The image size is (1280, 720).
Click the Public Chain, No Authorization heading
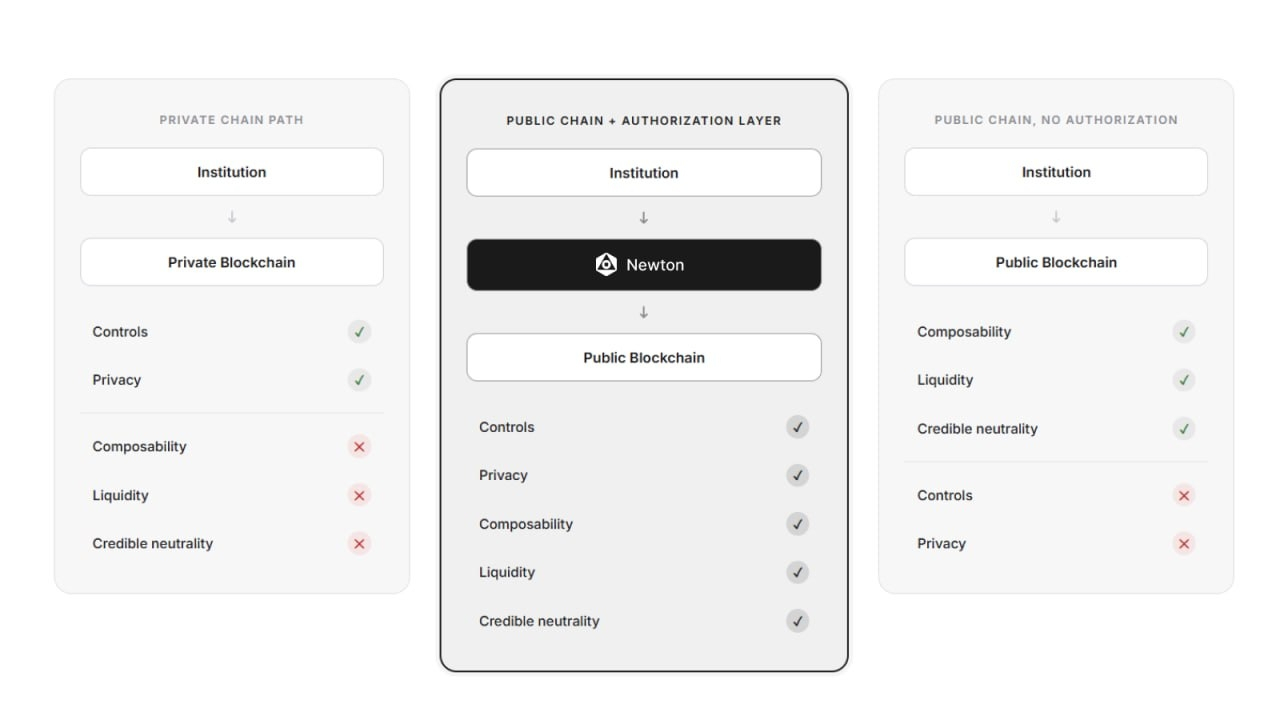tap(1056, 120)
